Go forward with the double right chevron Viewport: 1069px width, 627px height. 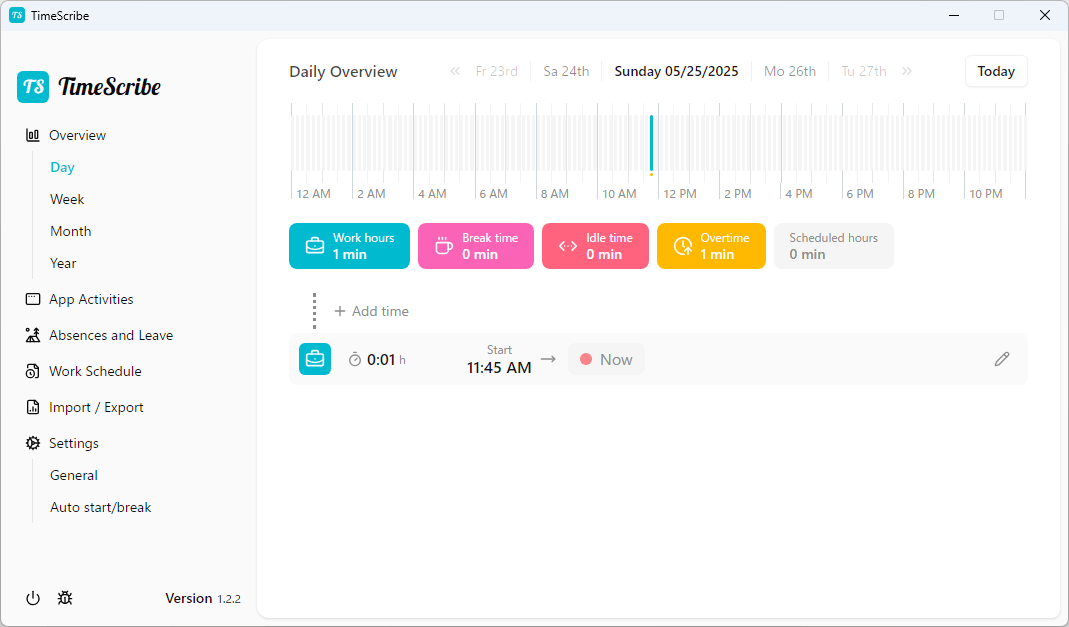(907, 72)
